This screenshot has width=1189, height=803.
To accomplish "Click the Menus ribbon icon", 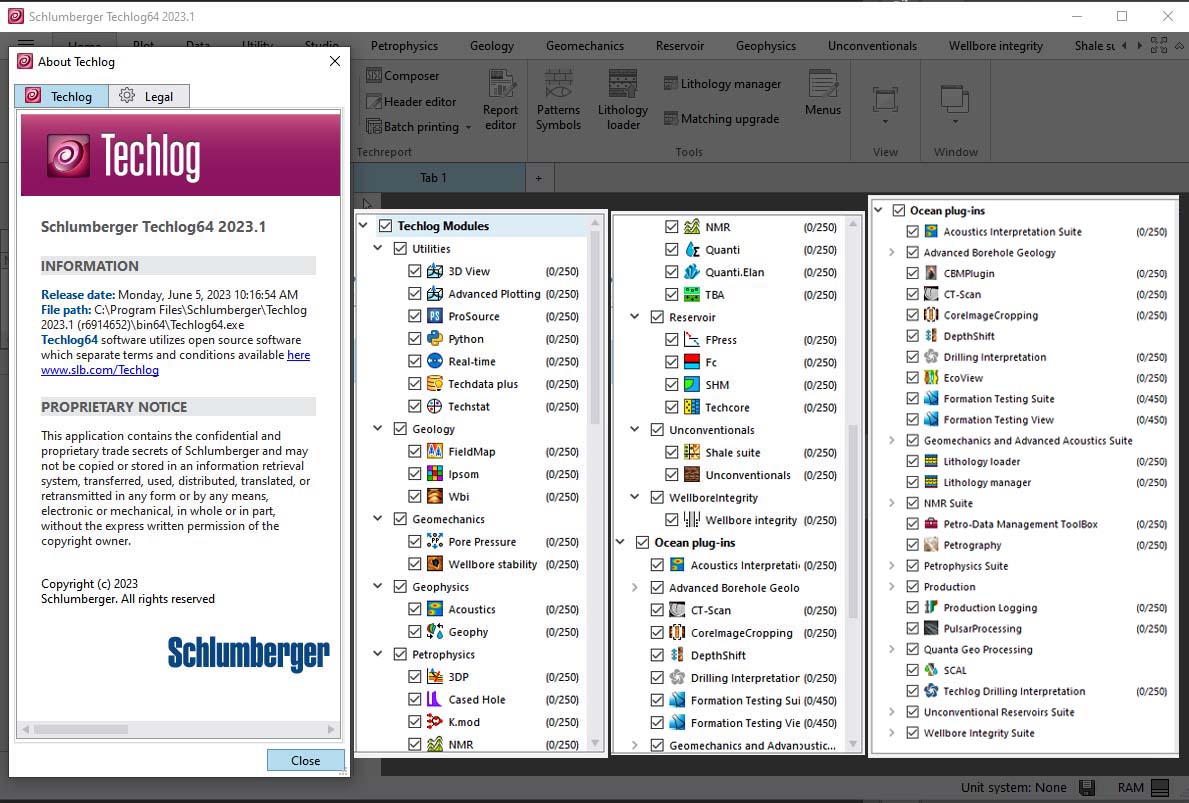I will (x=823, y=93).
